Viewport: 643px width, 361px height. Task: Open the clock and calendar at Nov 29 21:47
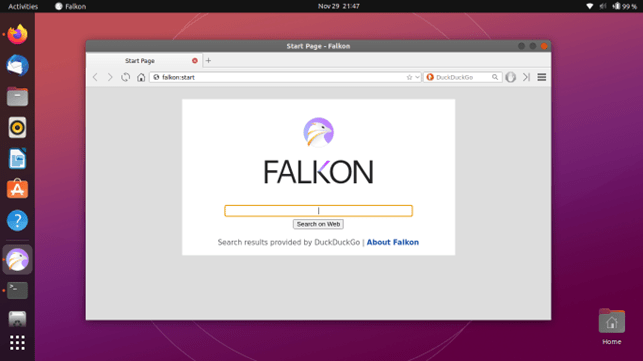tap(339, 6)
